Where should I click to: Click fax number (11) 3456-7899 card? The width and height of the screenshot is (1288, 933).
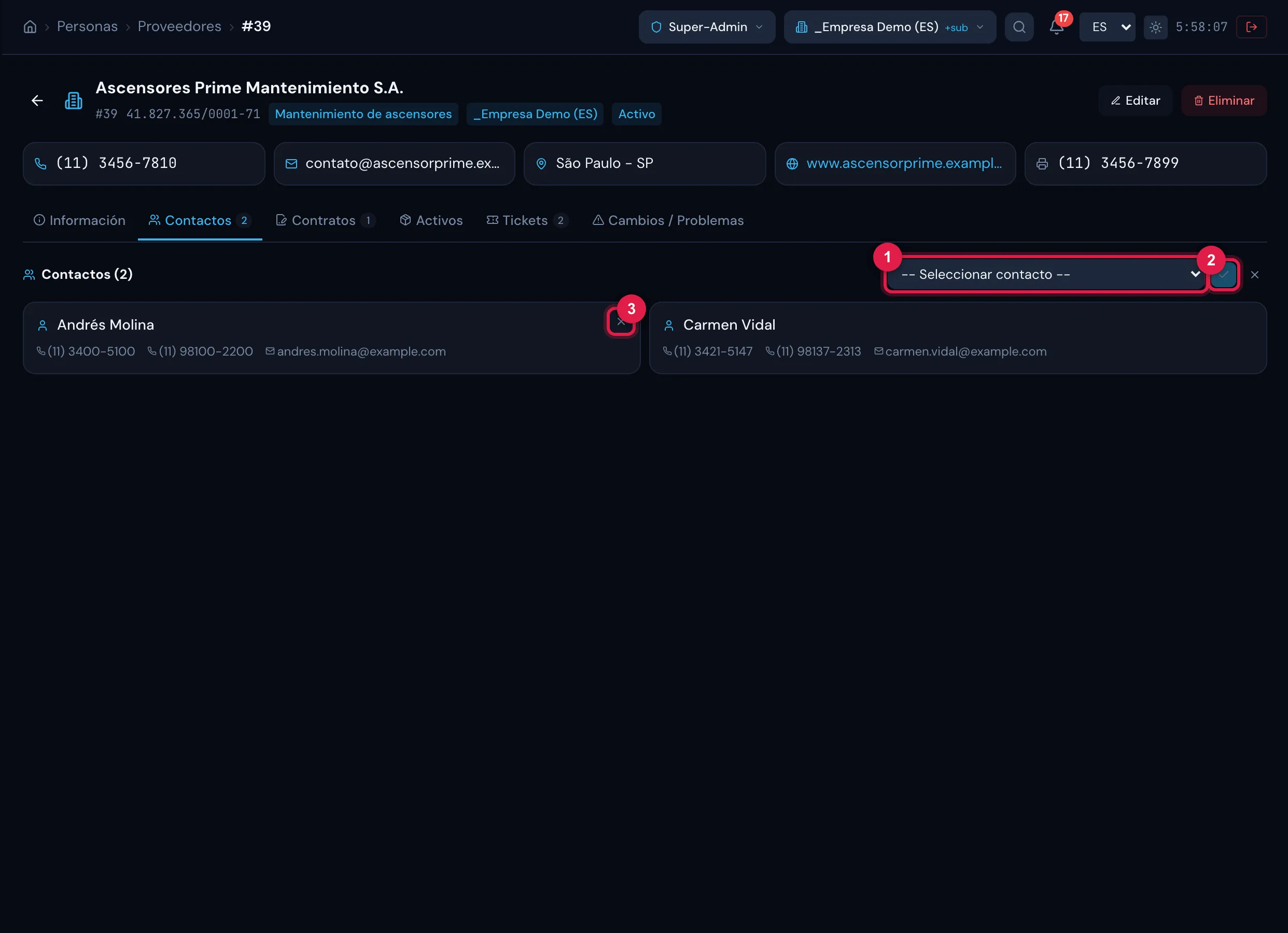tap(1145, 164)
